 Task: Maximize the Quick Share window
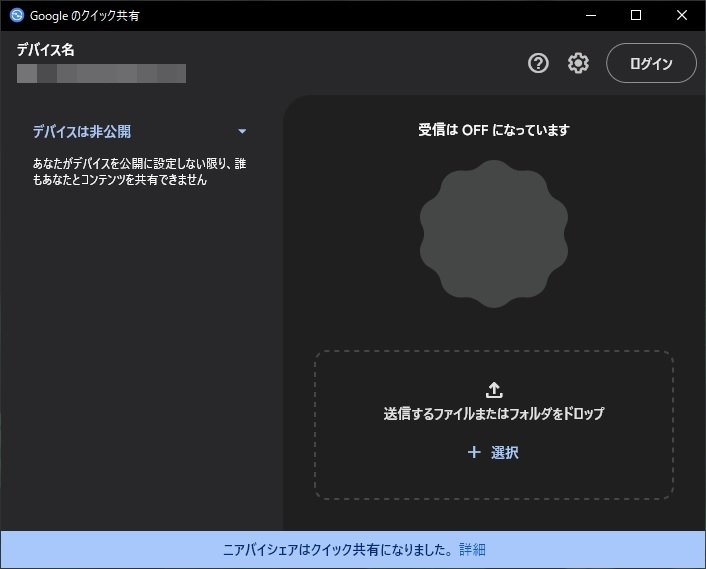click(x=636, y=15)
